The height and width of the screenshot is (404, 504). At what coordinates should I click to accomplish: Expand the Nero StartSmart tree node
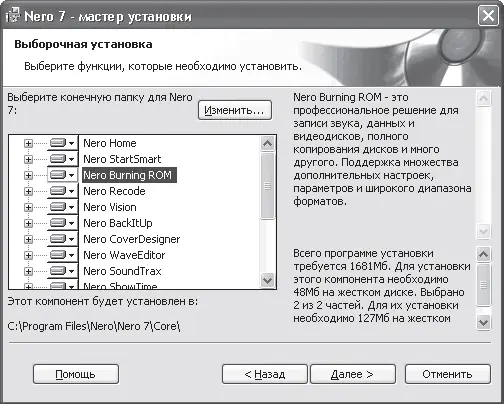(x=28, y=159)
